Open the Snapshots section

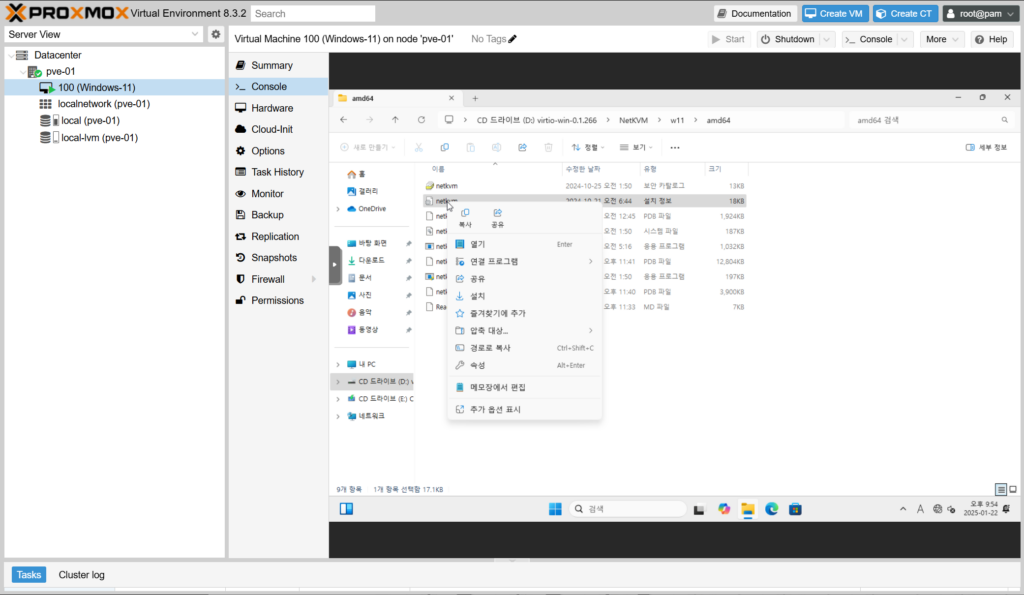tap(274, 258)
